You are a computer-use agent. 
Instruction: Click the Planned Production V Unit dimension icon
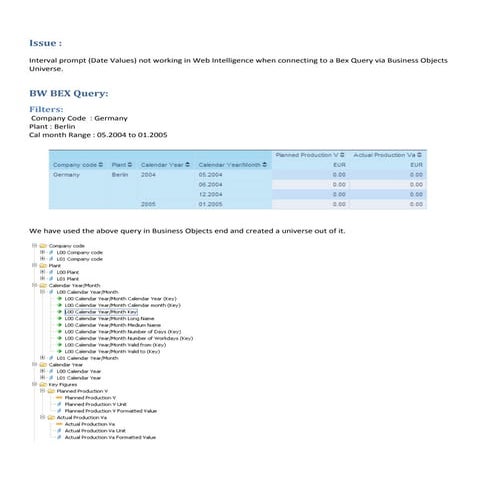click(59, 404)
